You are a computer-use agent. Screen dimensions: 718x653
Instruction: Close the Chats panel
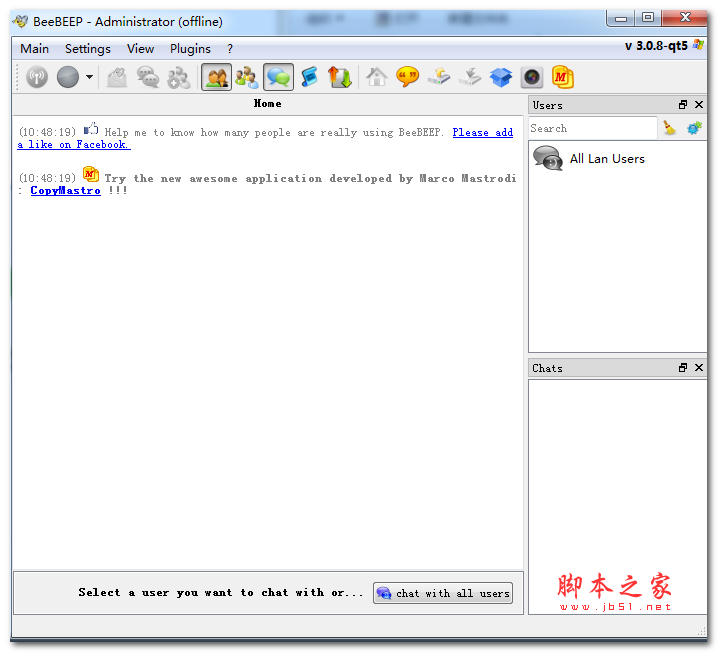coord(699,368)
